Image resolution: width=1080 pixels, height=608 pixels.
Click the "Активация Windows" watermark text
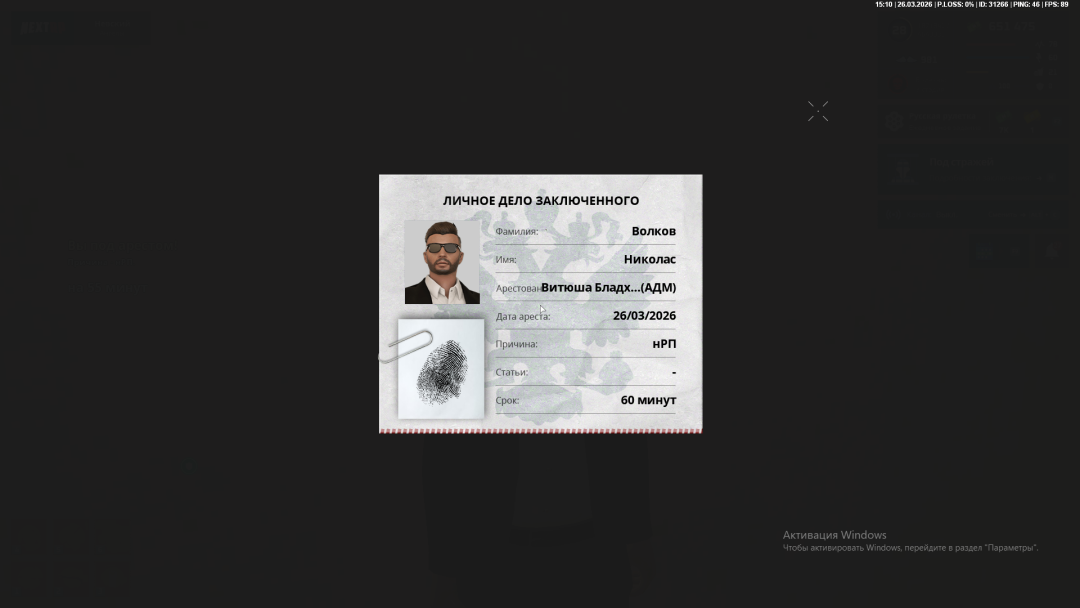(x=834, y=535)
